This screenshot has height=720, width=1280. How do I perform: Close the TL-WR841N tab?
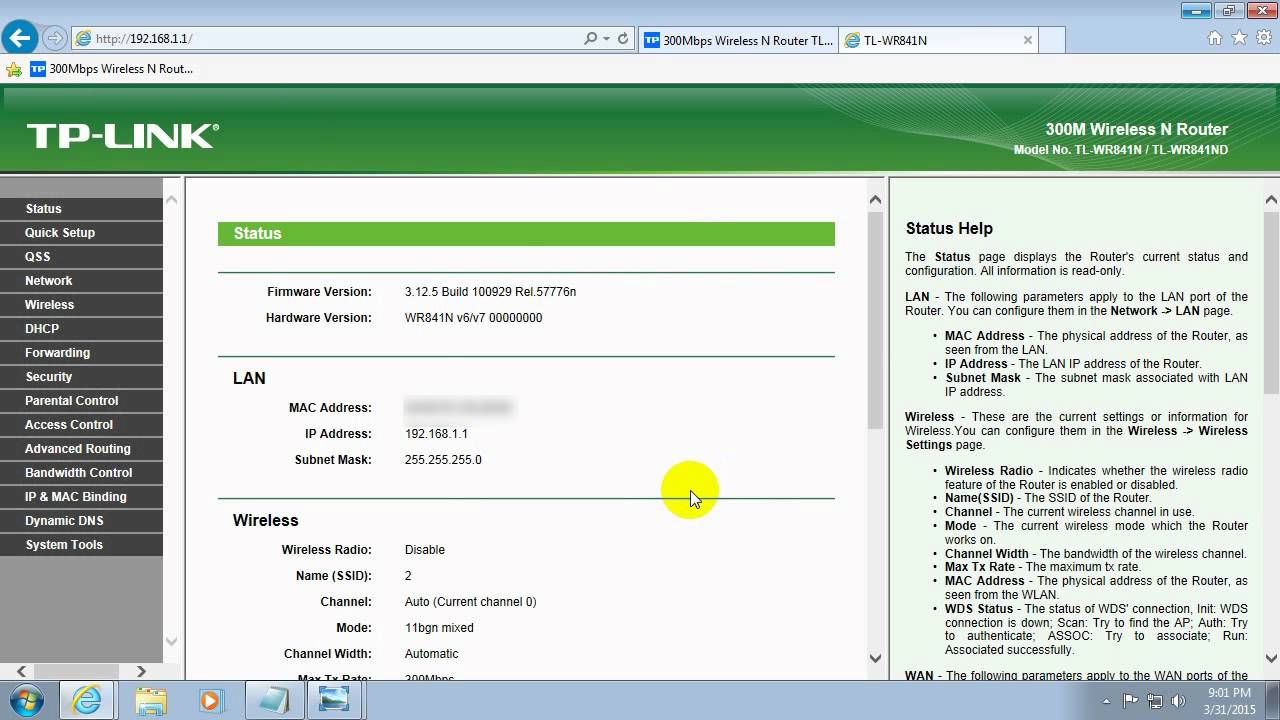[1027, 40]
